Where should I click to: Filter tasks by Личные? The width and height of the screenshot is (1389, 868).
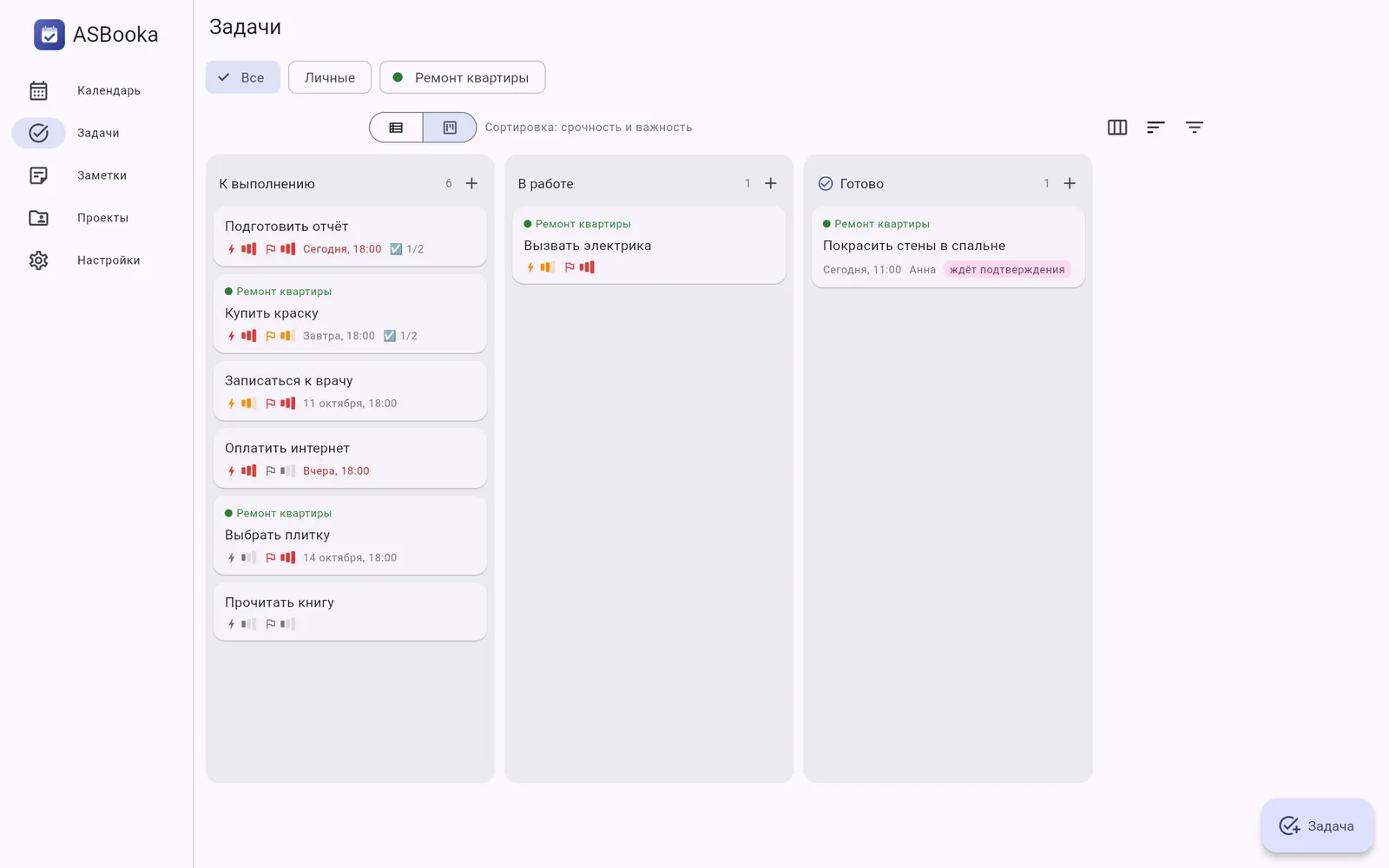[x=330, y=77]
